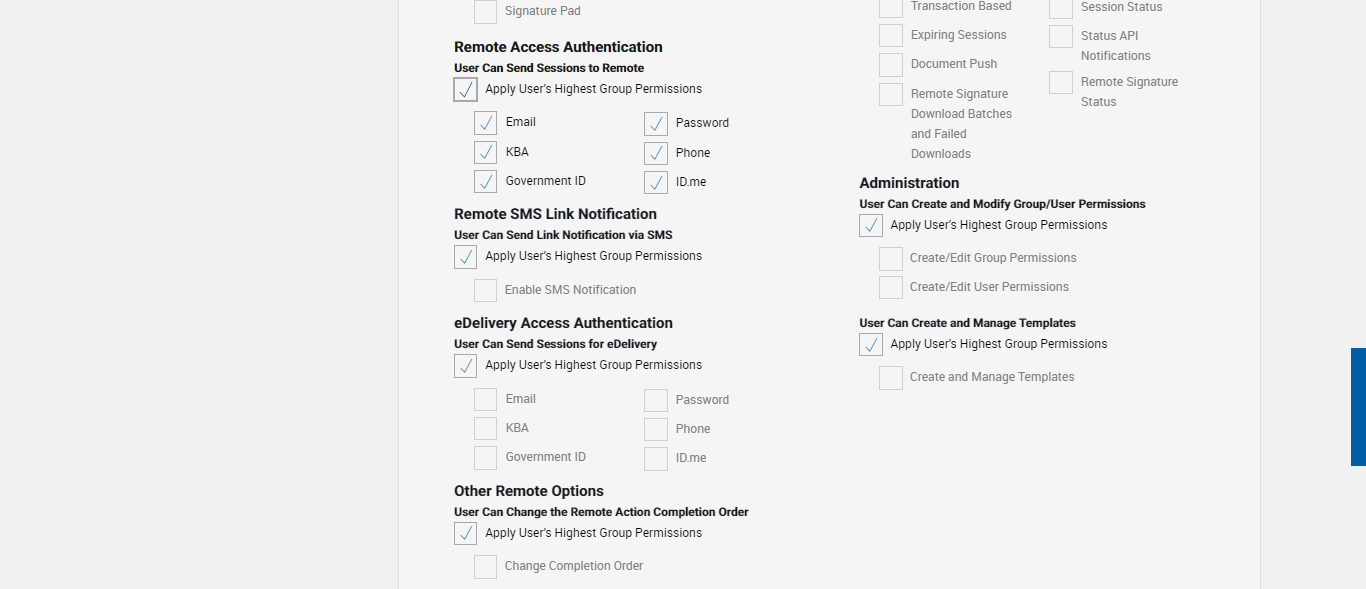The width and height of the screenshot is (1366, 589).
Task: Select Government ID under eDelivery Access Authentication
Action: (486, 458)
